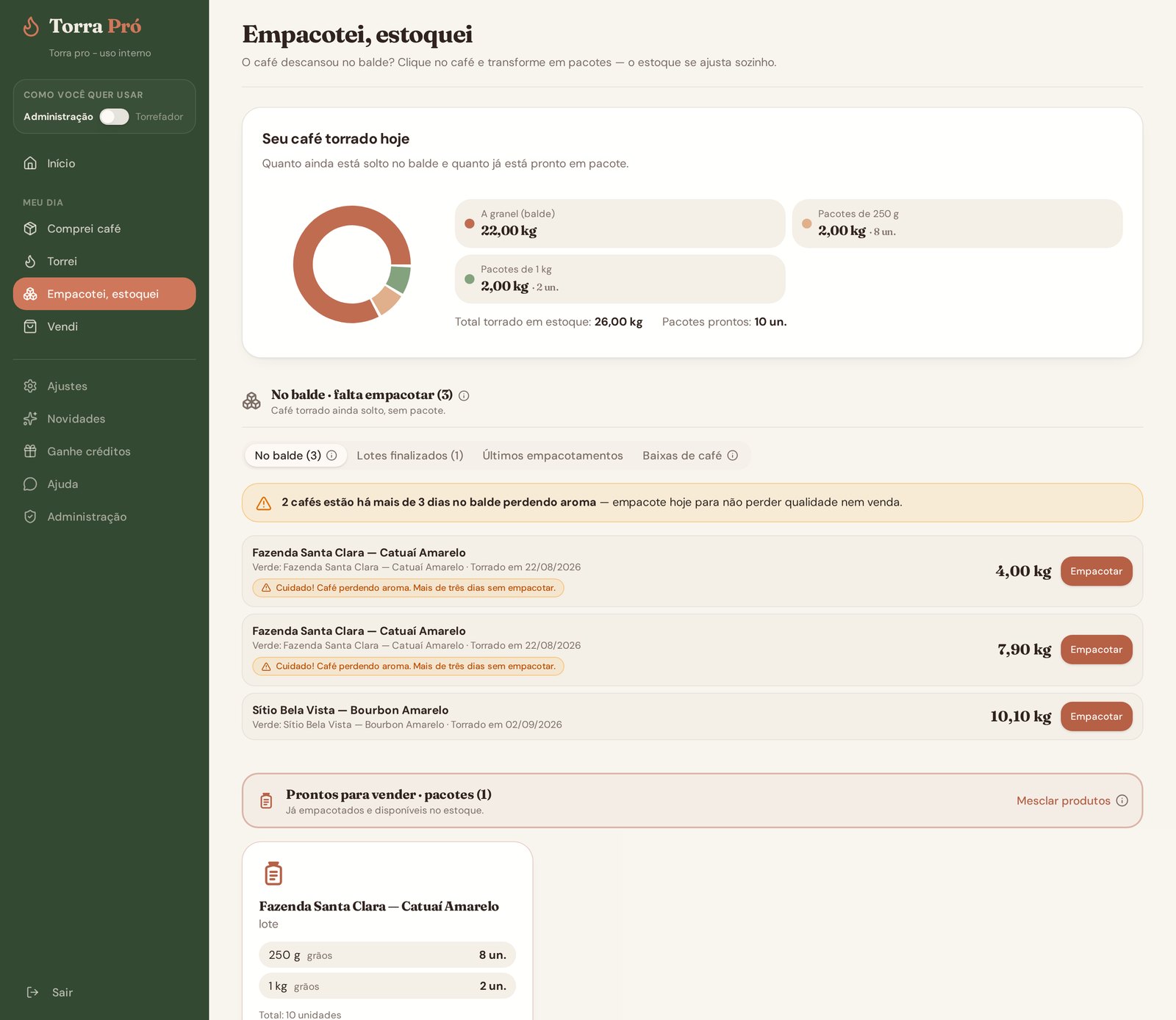Click the warning triangle in the aroma alert banner
Image resolution: width=1176 pixels, height=1020 pixels.
[x=264, y=503]
